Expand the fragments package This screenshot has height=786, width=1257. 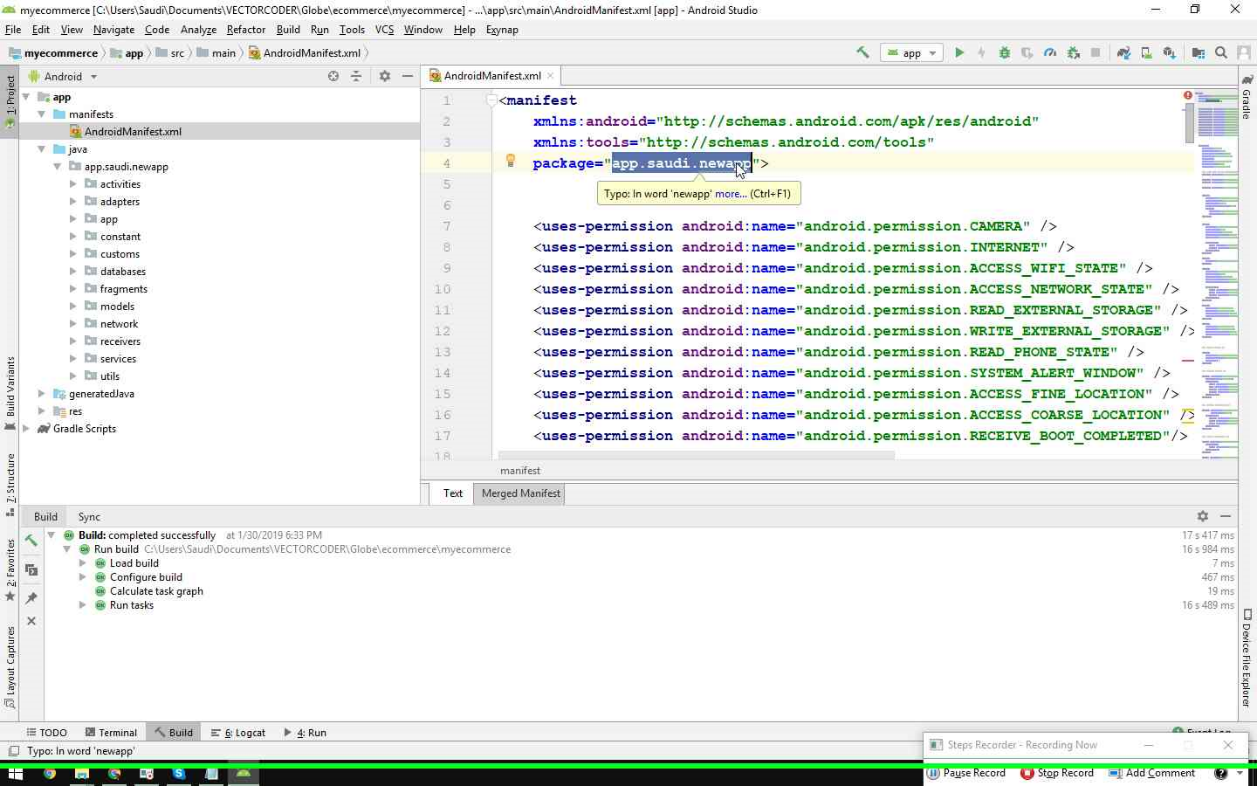73,289
